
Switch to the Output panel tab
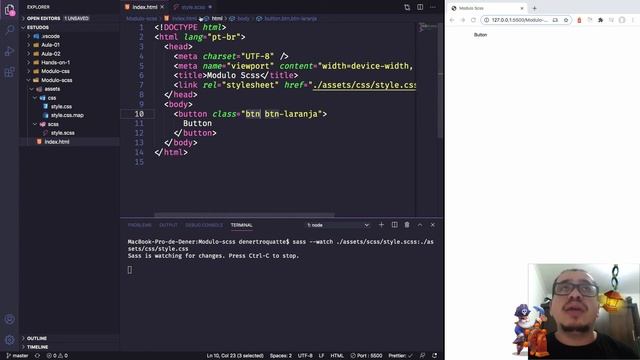tap(168, 225)
